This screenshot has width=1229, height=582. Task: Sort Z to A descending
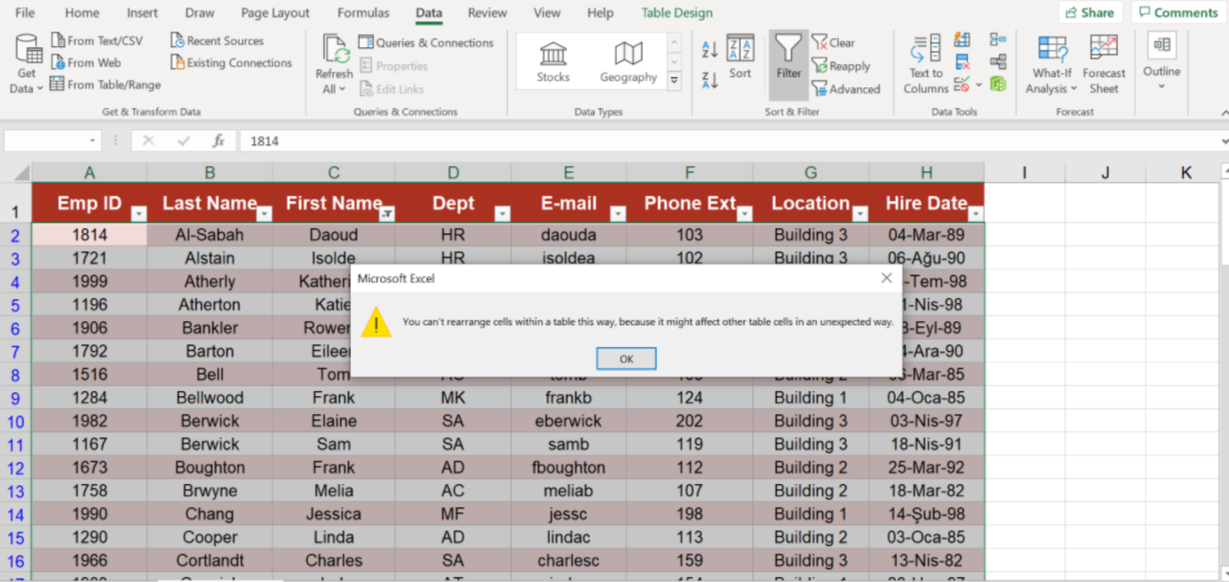click(x=710, y=80)
